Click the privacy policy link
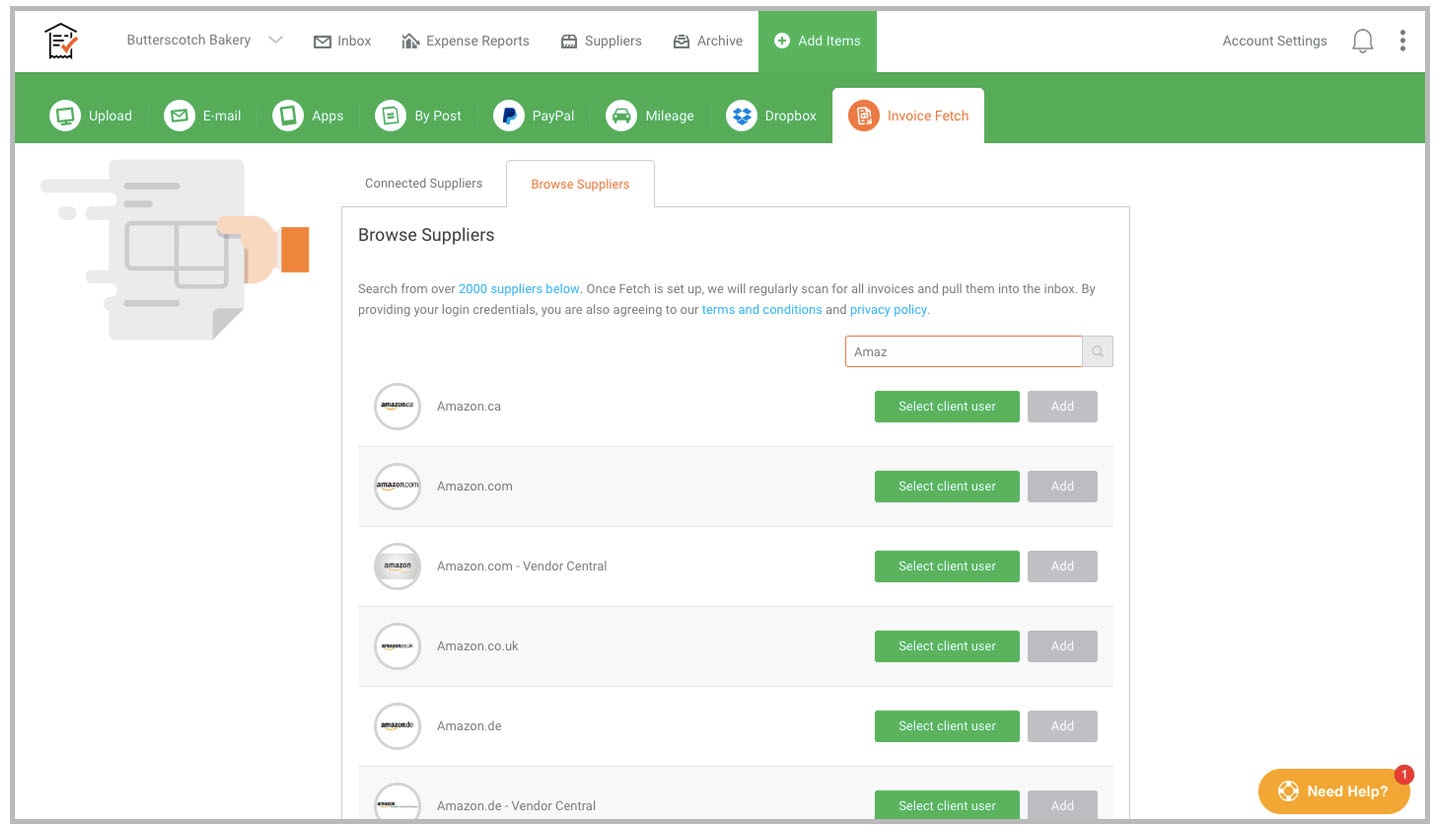1440x829 pixels. coord(888,310)
